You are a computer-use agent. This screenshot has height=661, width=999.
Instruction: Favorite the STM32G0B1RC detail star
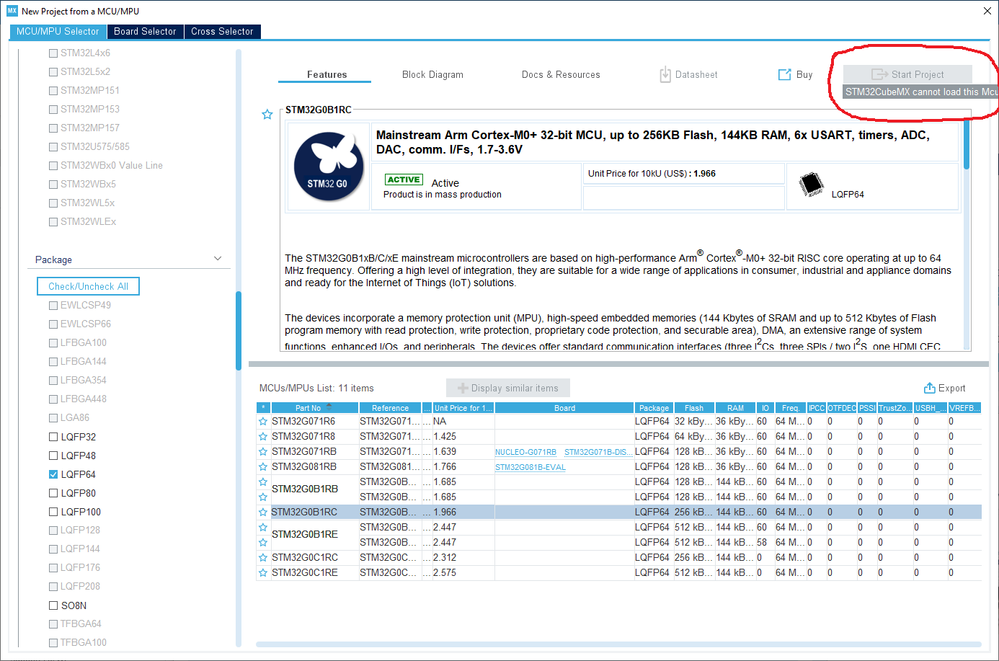click(267, 115)
